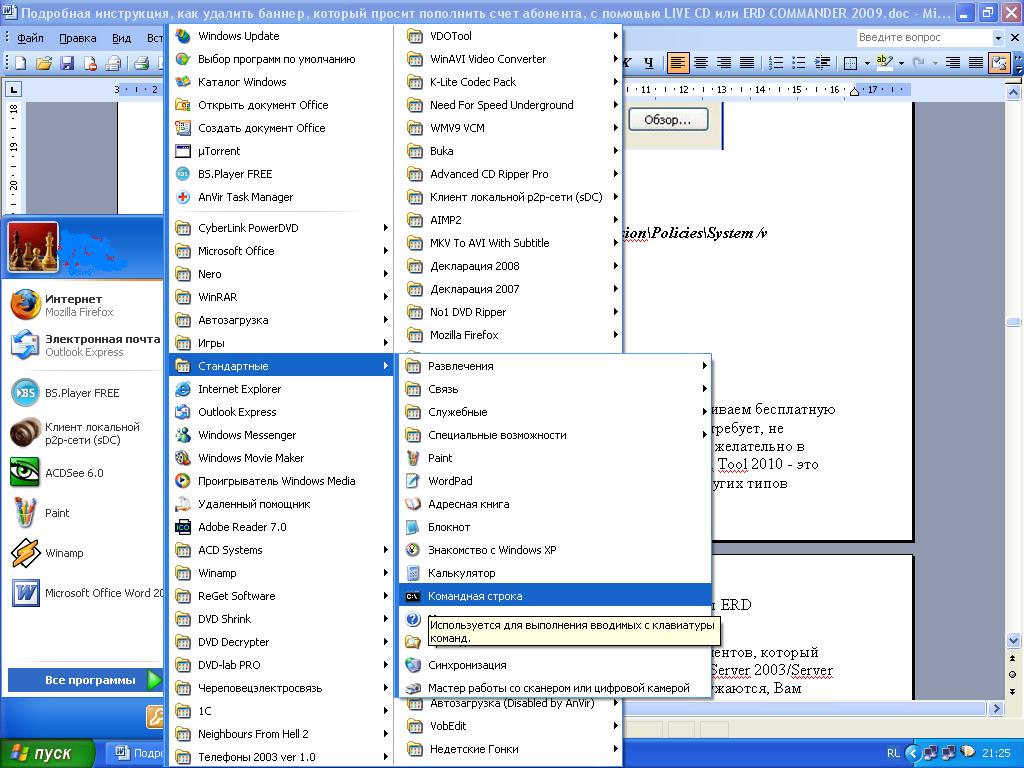1024x768 pixels.
Task: Toggle center alignment in Word
Action: (701, 63)
